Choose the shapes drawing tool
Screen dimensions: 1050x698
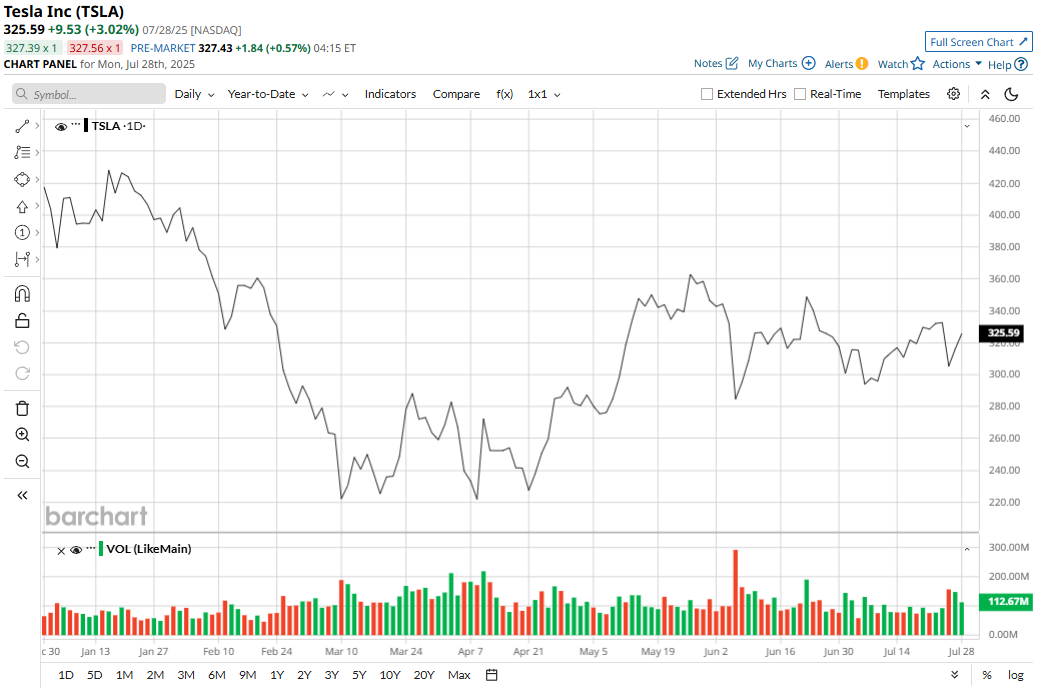[x=22, y=180]
